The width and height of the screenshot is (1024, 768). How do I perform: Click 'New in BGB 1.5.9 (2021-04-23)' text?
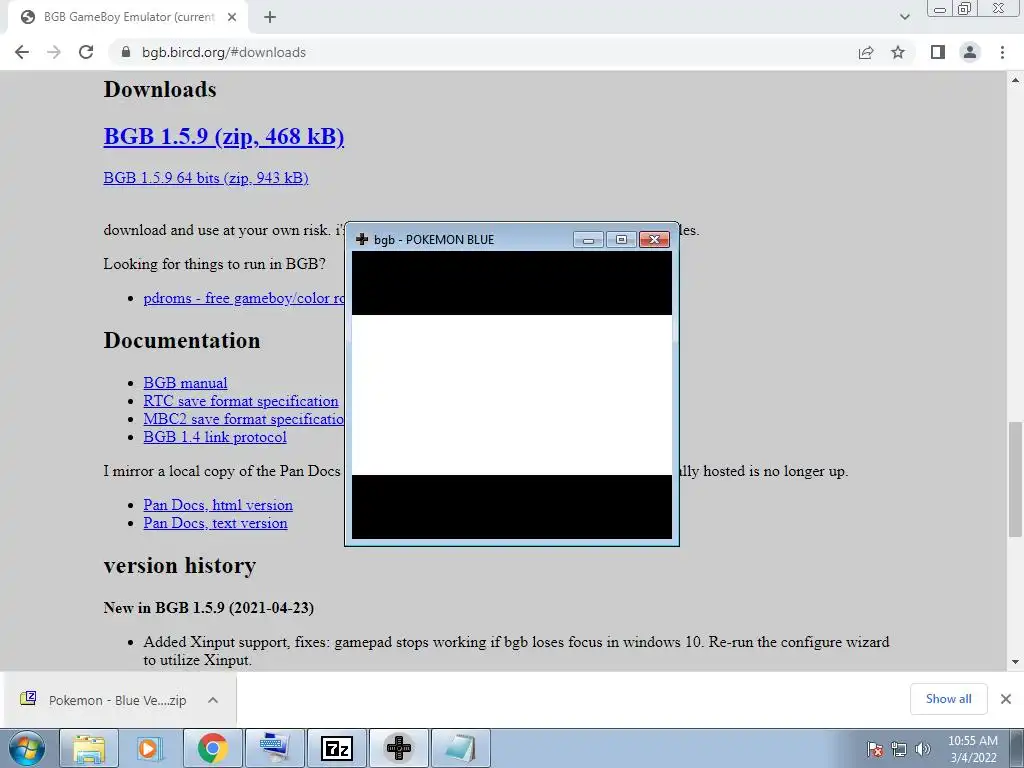pos(208,608)
